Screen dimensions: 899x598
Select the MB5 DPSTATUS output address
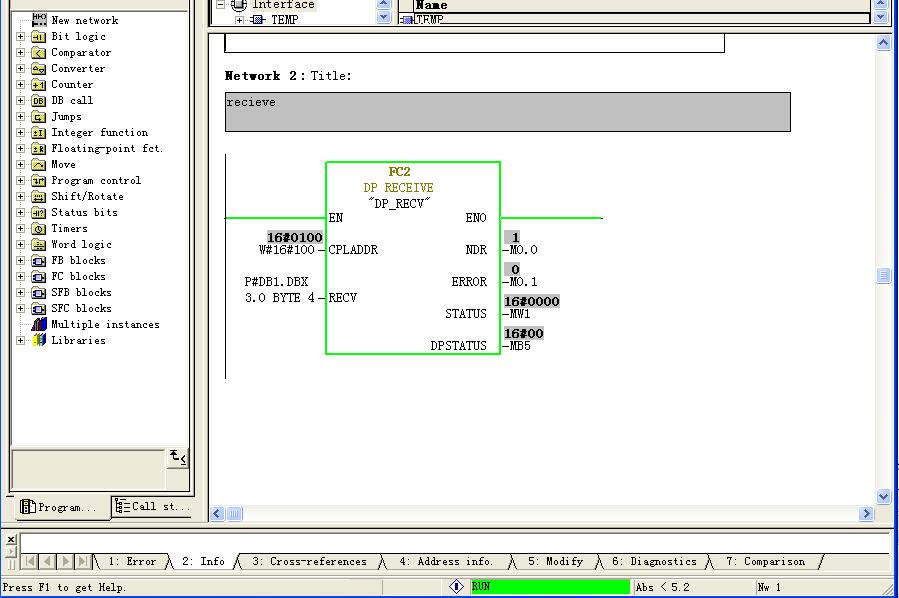tap(520, 346)
